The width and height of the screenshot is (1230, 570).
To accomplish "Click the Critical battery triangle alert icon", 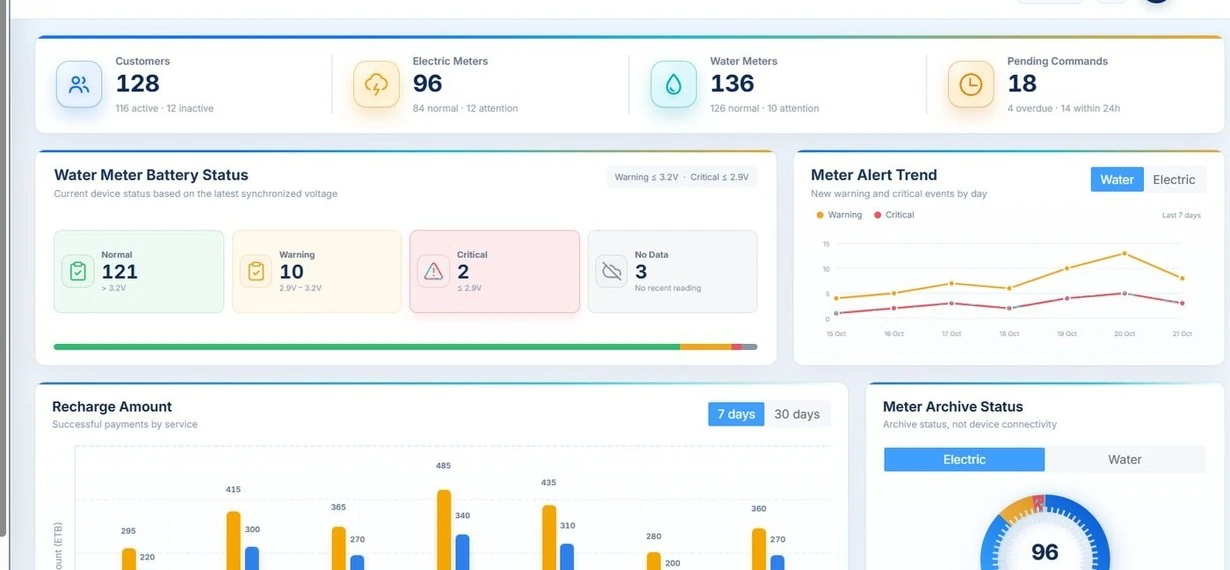I will pos(434,271).
